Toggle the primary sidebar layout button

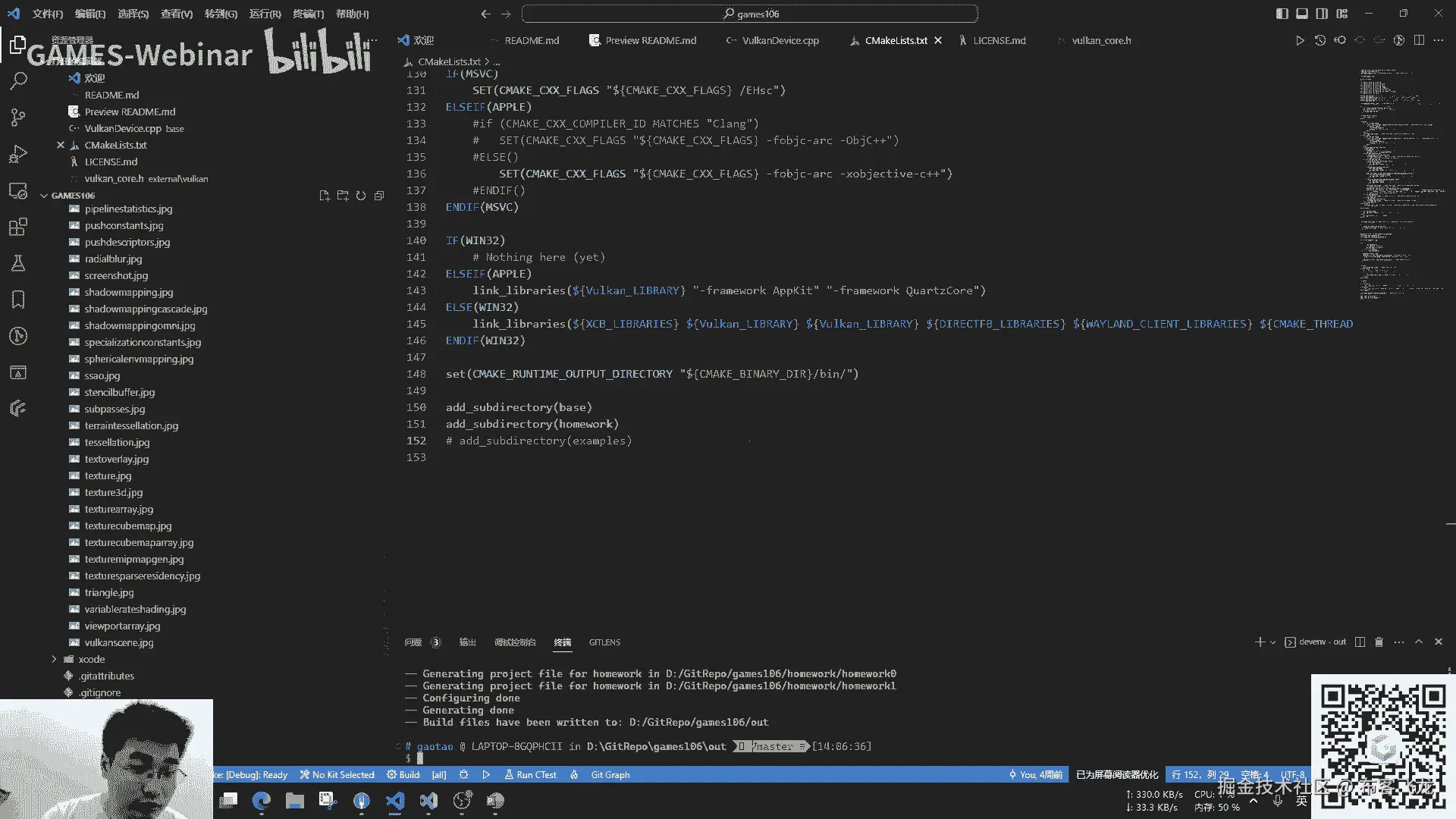click(1282, 14)
